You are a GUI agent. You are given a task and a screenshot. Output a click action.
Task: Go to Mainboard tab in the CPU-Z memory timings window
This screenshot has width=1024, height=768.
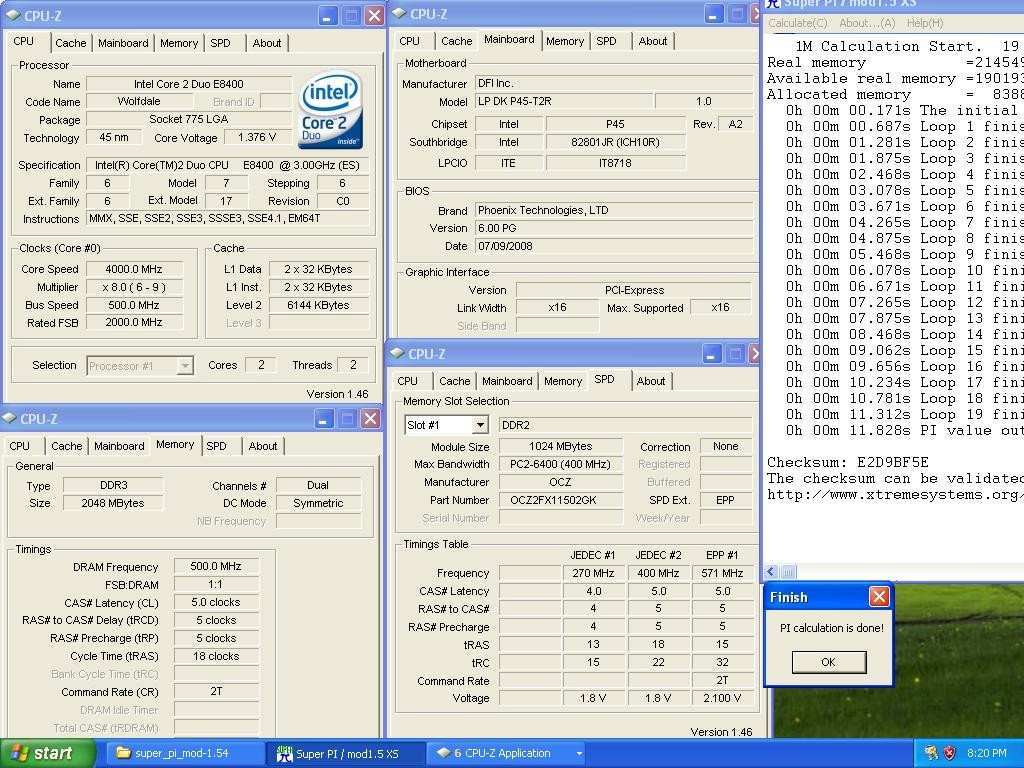click(120, 446)
